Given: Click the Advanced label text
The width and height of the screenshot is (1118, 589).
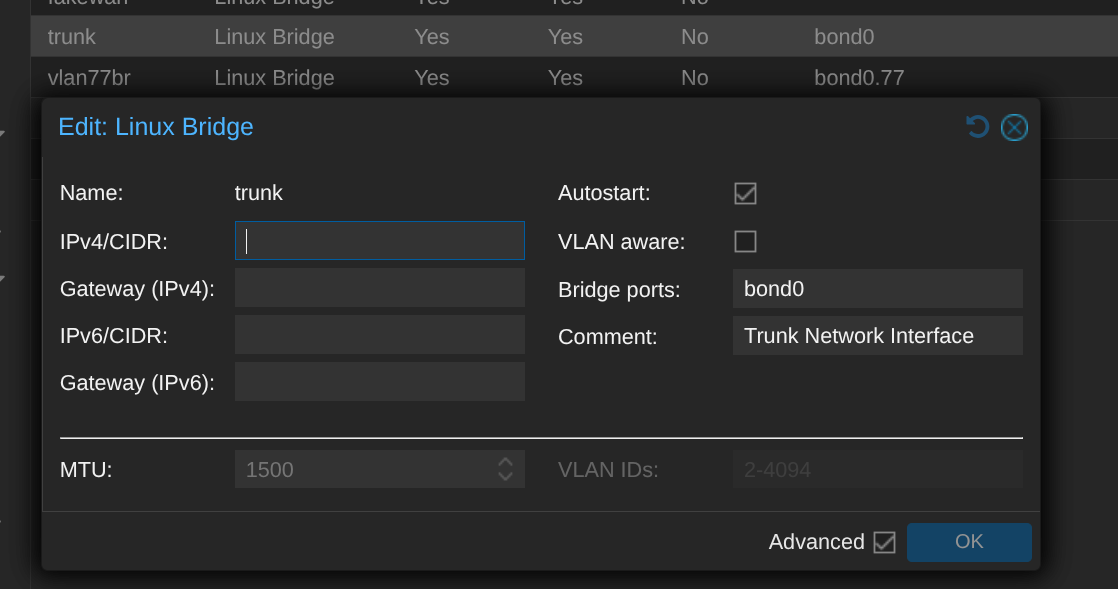Looking at the screenshot, I should click(816, 542).
